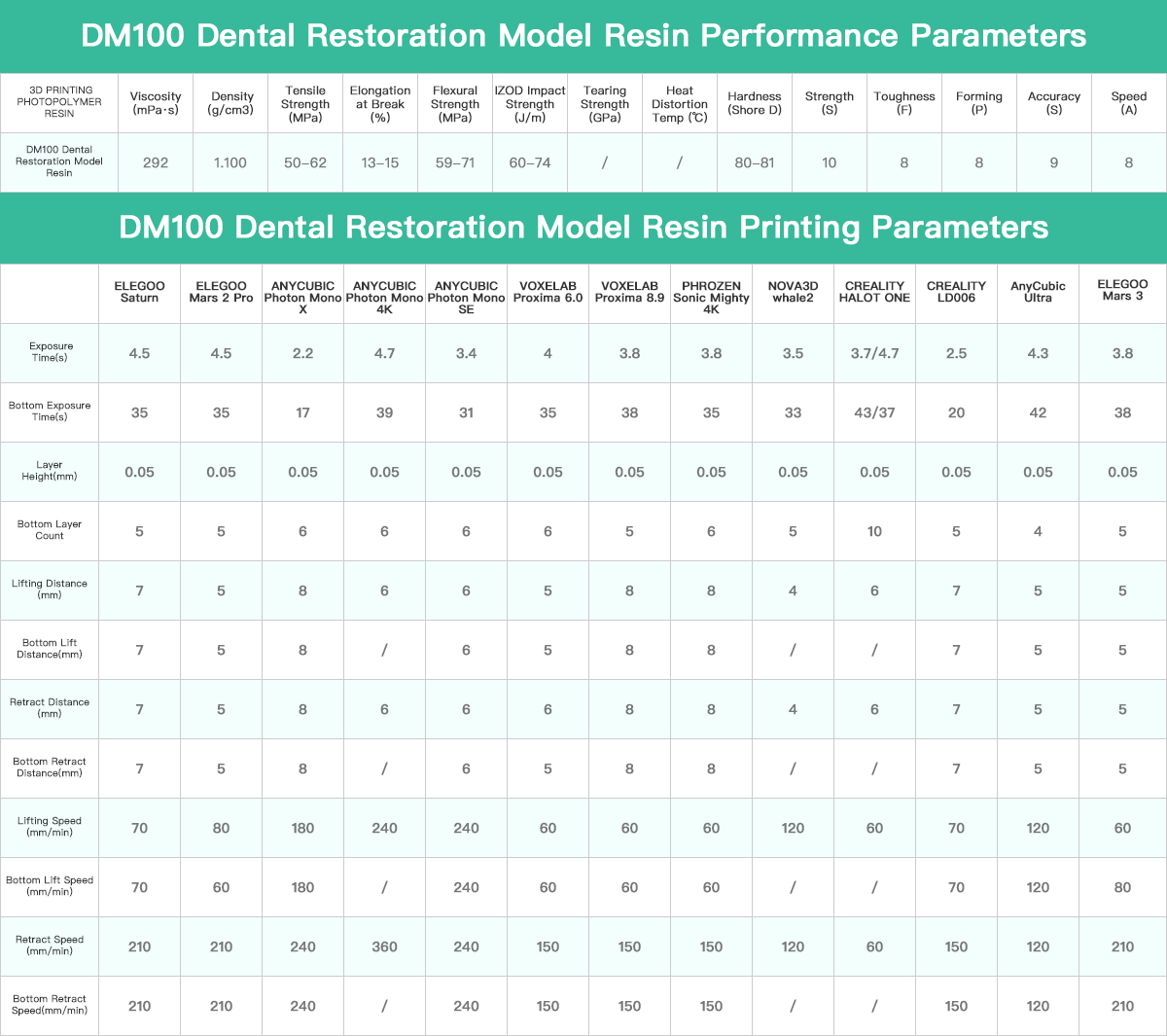Click the Accuracy (S) value 9
The height and width of the screenshot is (1036, 1167).
(x=1054, y=162)
